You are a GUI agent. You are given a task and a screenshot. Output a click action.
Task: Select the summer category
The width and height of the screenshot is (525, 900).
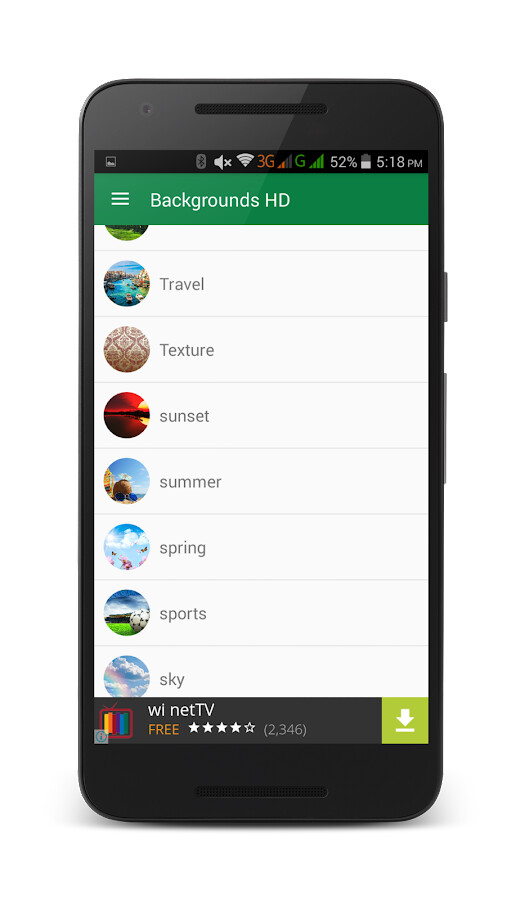pyautogui.click(x=261, y=482)
